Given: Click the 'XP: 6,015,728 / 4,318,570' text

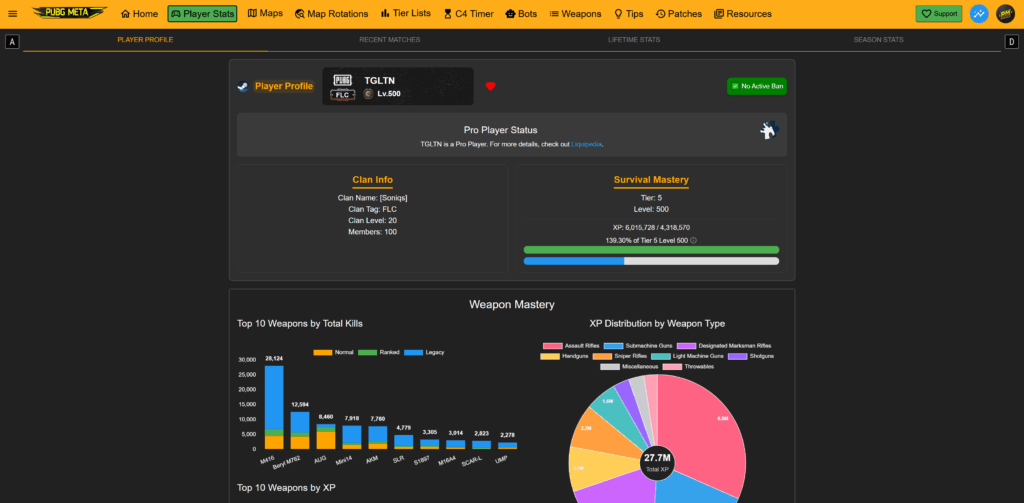Looking at the screenshot, I should click(x=651, y=227).
